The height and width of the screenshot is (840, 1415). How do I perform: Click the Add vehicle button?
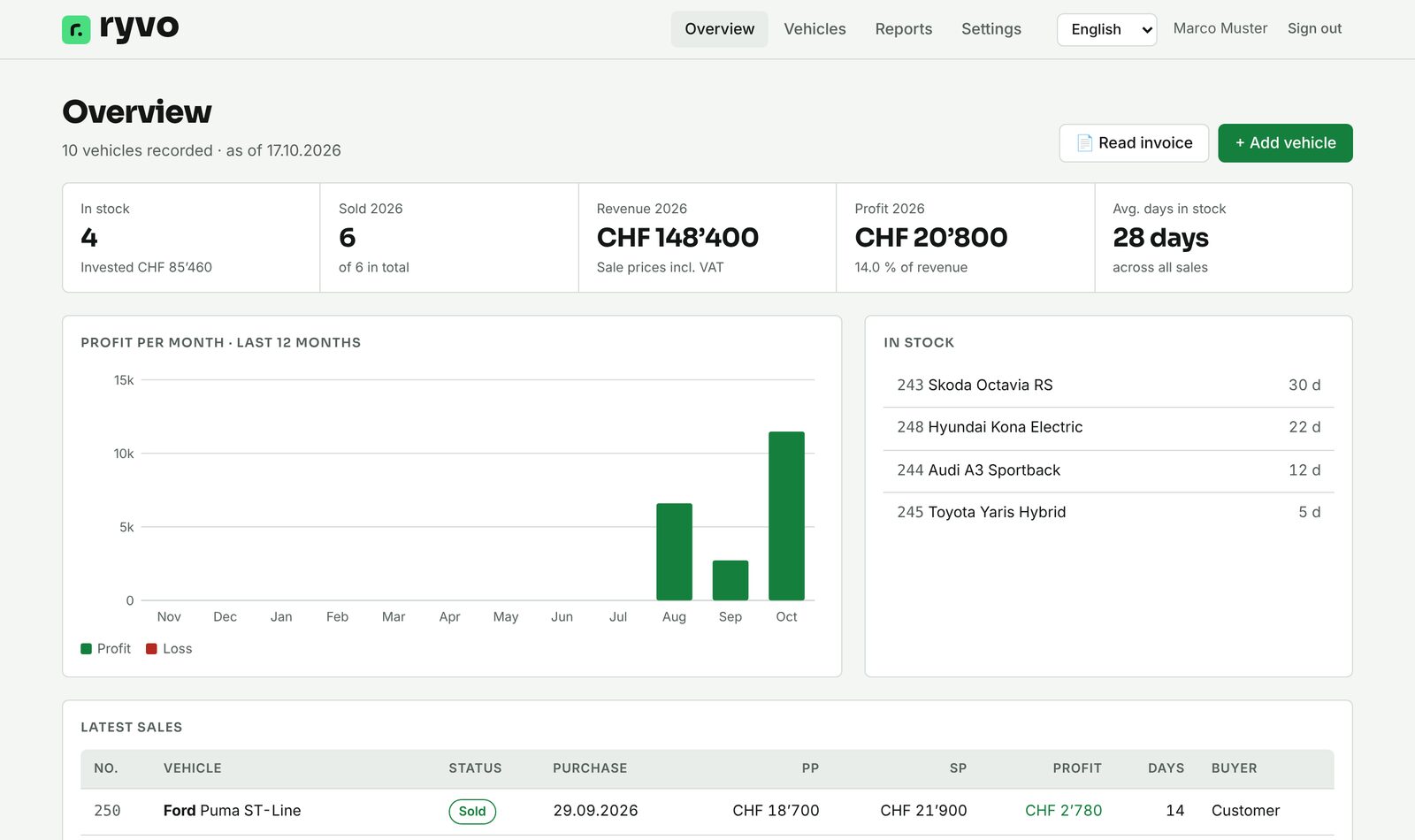[1285, 143]
